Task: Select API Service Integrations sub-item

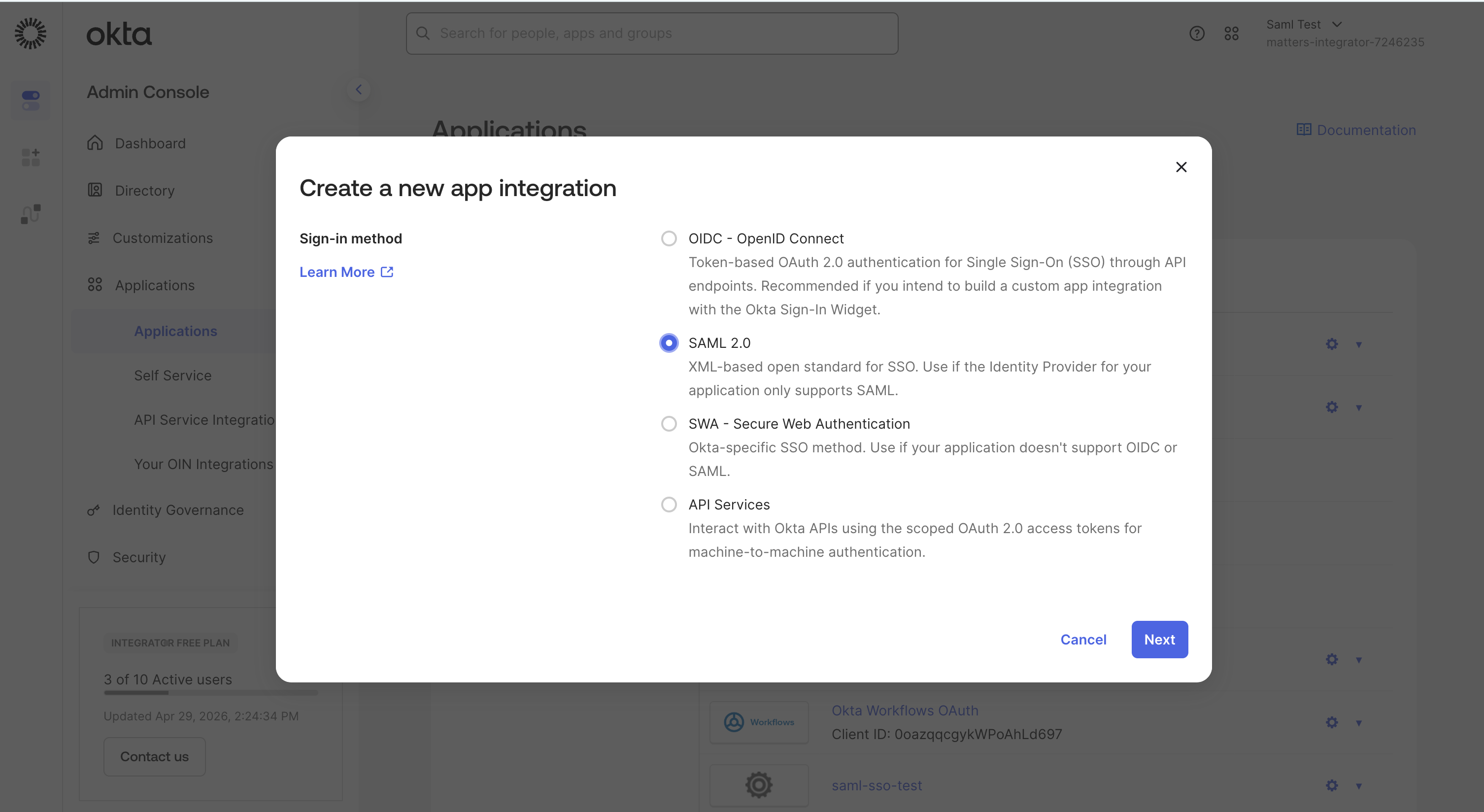Action: (204, 419)
